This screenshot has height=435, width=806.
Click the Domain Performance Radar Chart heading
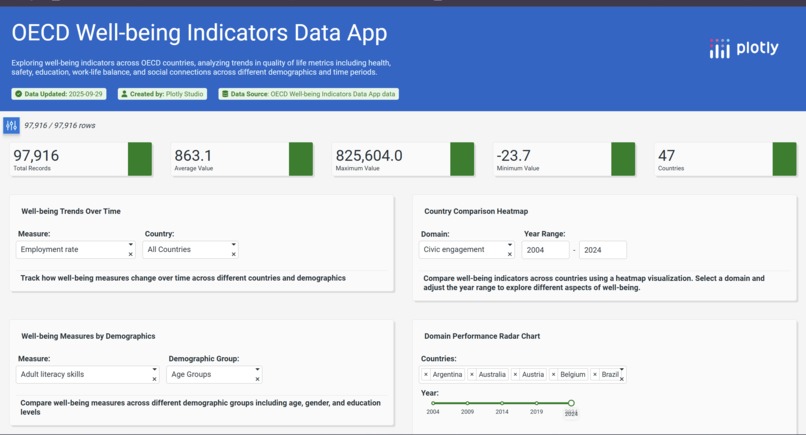(x=482, y=336)
